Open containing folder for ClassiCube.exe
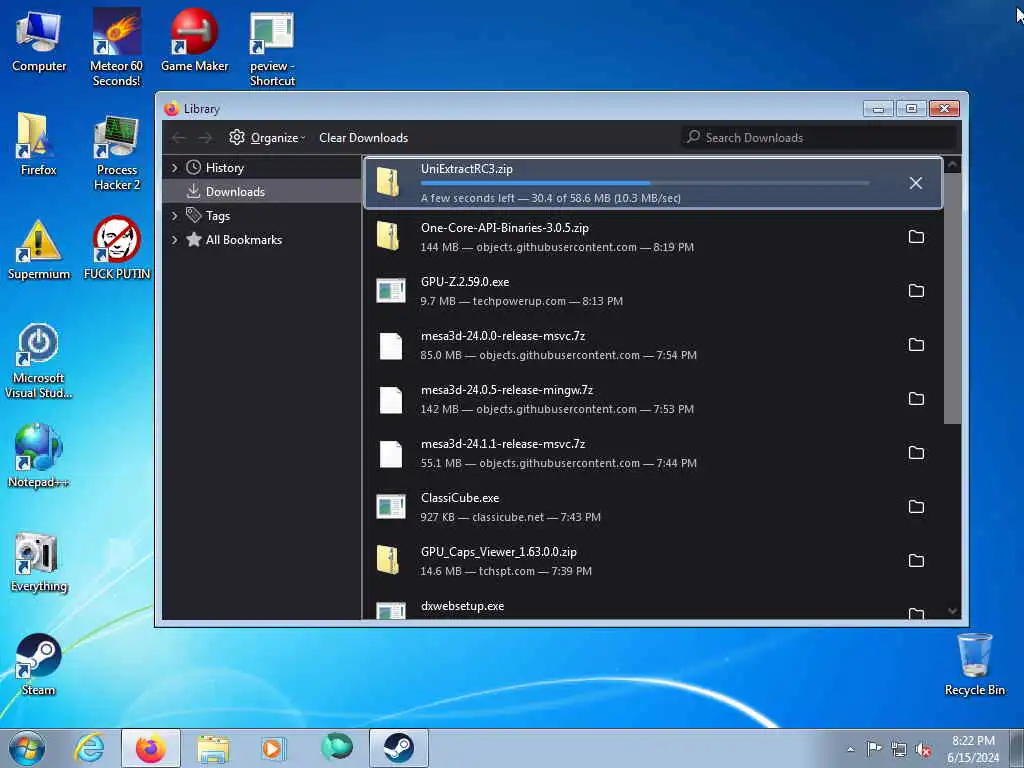This screenshot has height=768, width=1024. tap(916, 507)
